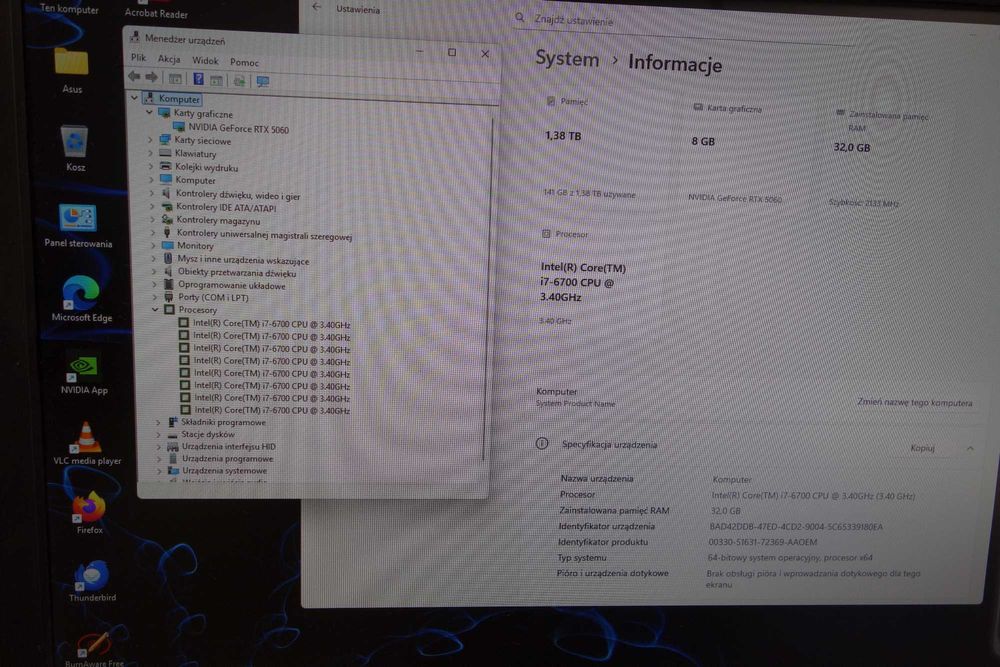Expand the Porty (COM i LPT) node
The height and width of the screenshot is (667, 1000).
pyautogui.click(x=154, y=297)
